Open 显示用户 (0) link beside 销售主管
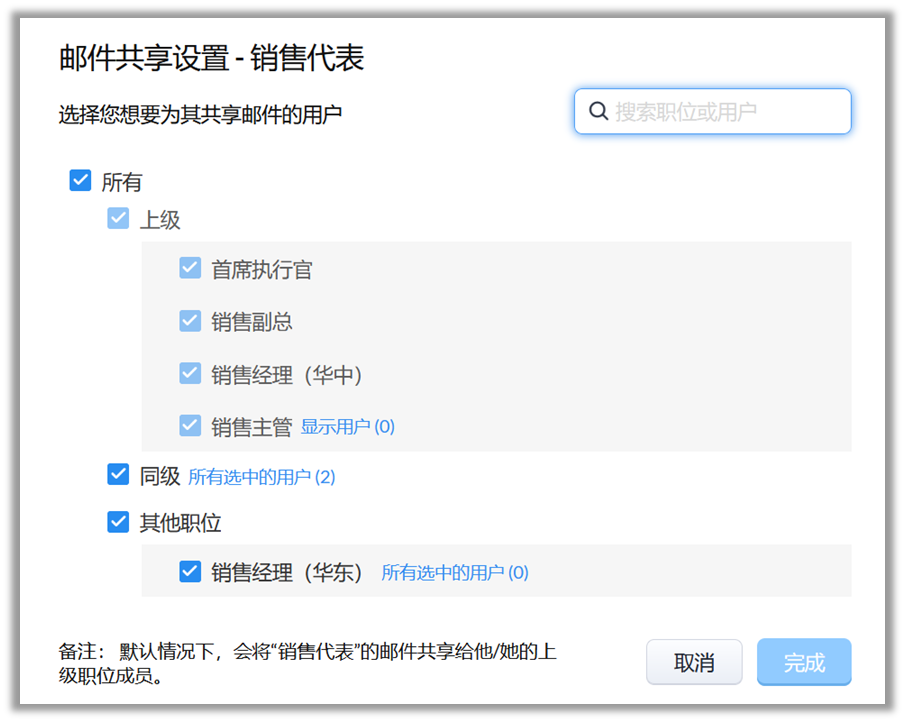The image size is (905, 722). pos(348,427)
